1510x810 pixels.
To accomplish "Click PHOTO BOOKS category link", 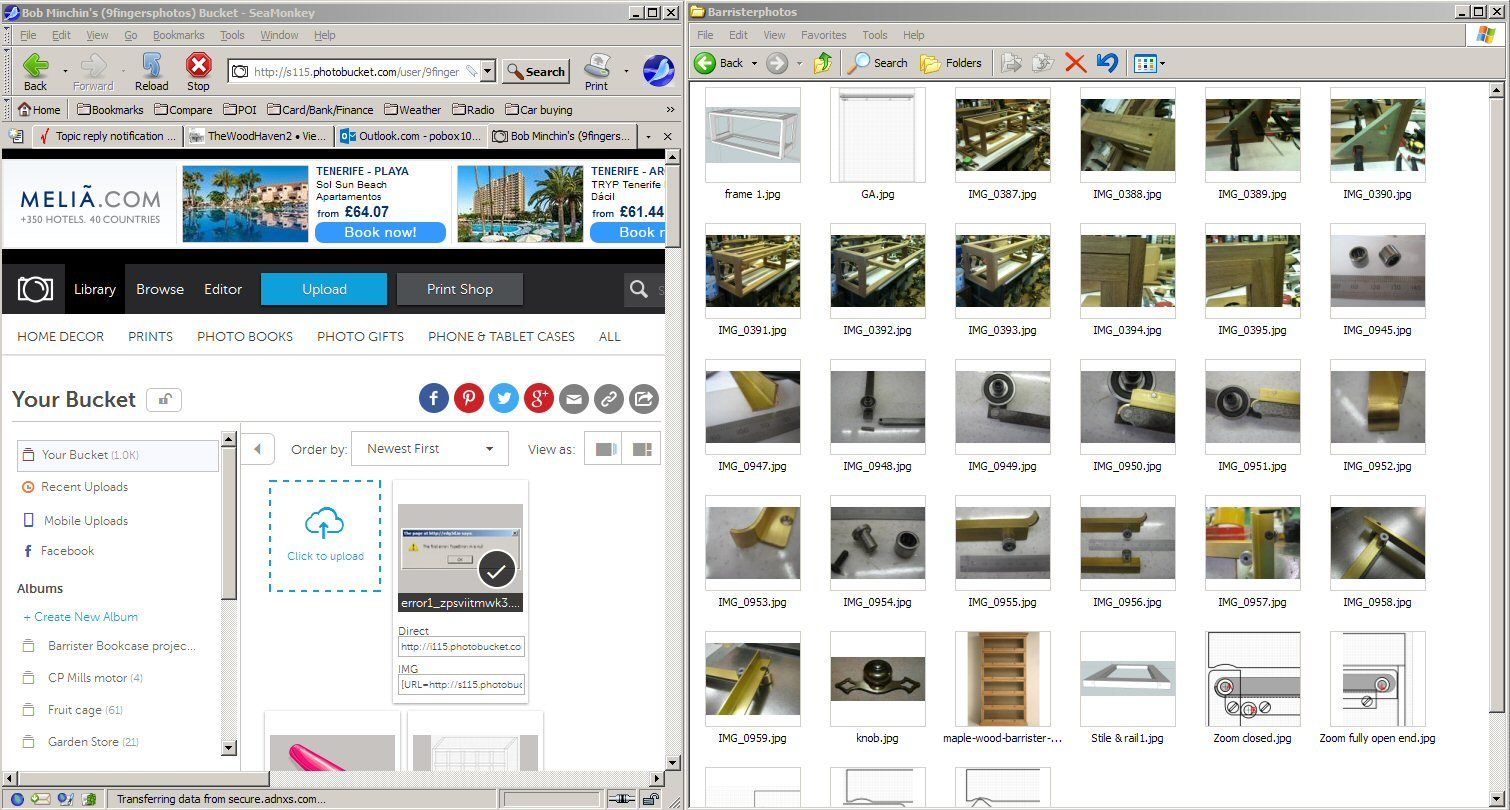I will click(245, 337).
